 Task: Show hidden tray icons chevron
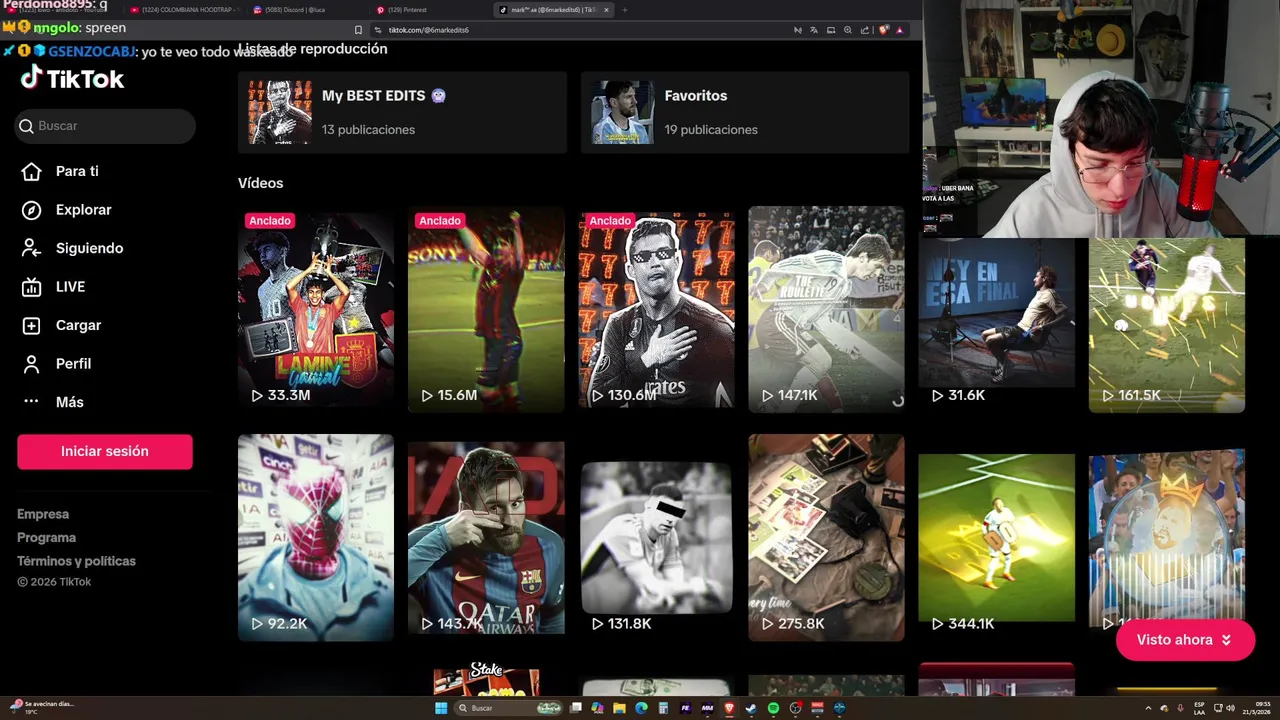[1148, 708]
